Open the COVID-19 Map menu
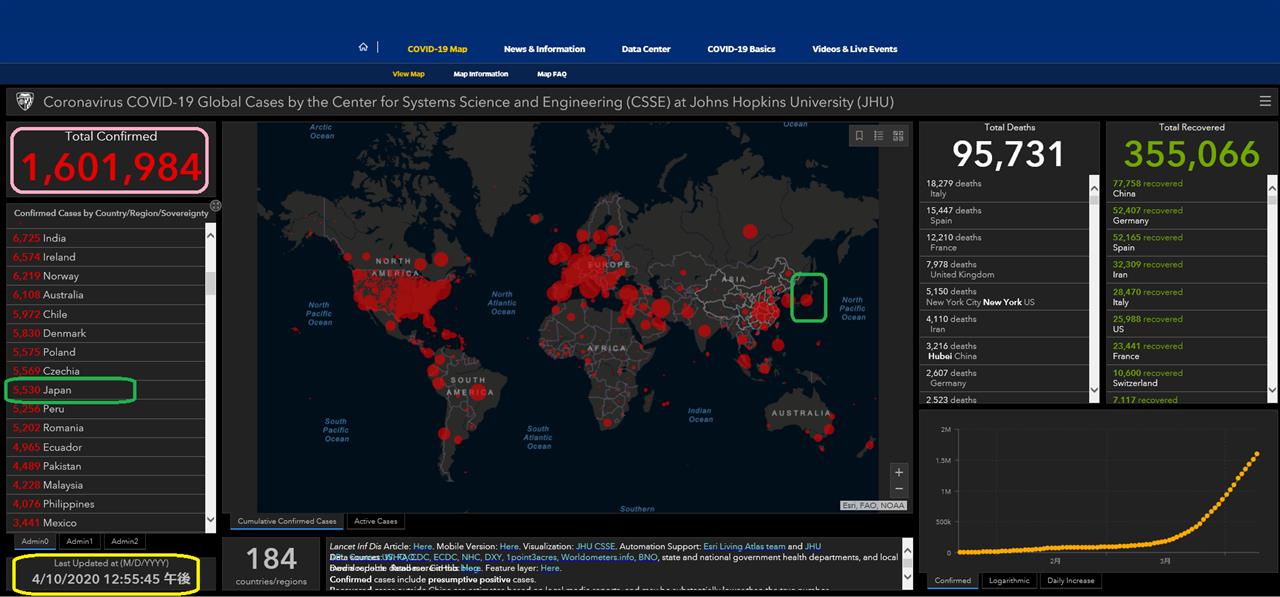 click(437, 49)
